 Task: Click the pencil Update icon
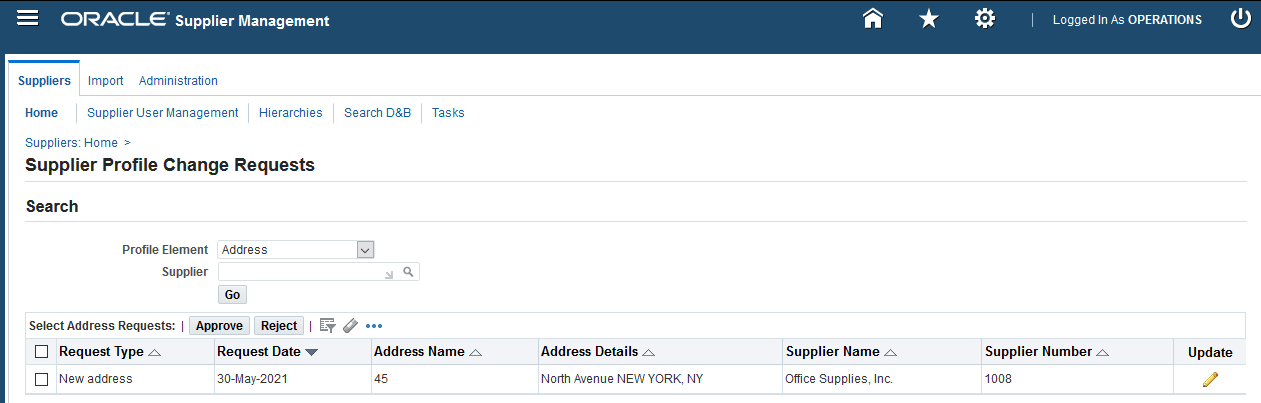pyautogui.click(x=1210, y=379)
